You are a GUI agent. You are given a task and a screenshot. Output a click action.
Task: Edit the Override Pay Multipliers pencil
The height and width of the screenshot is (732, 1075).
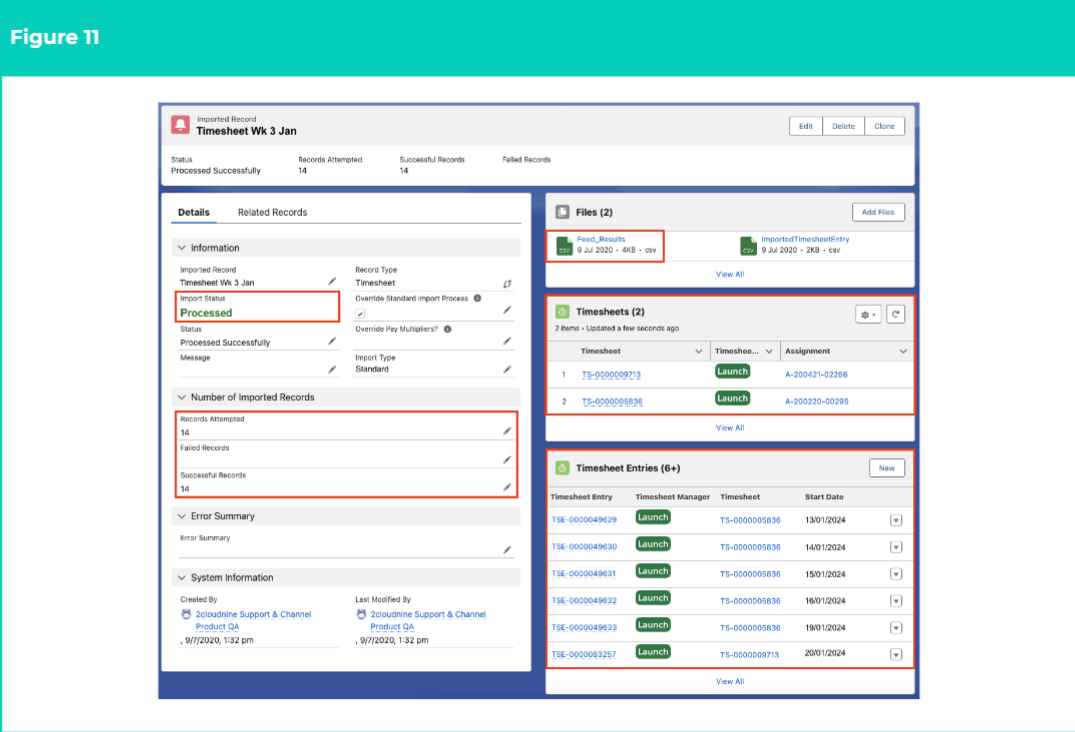pos(507,341)
